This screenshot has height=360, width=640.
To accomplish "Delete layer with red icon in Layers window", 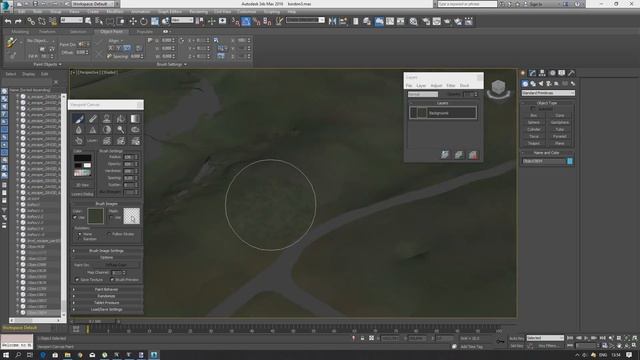I will [473, 155].
